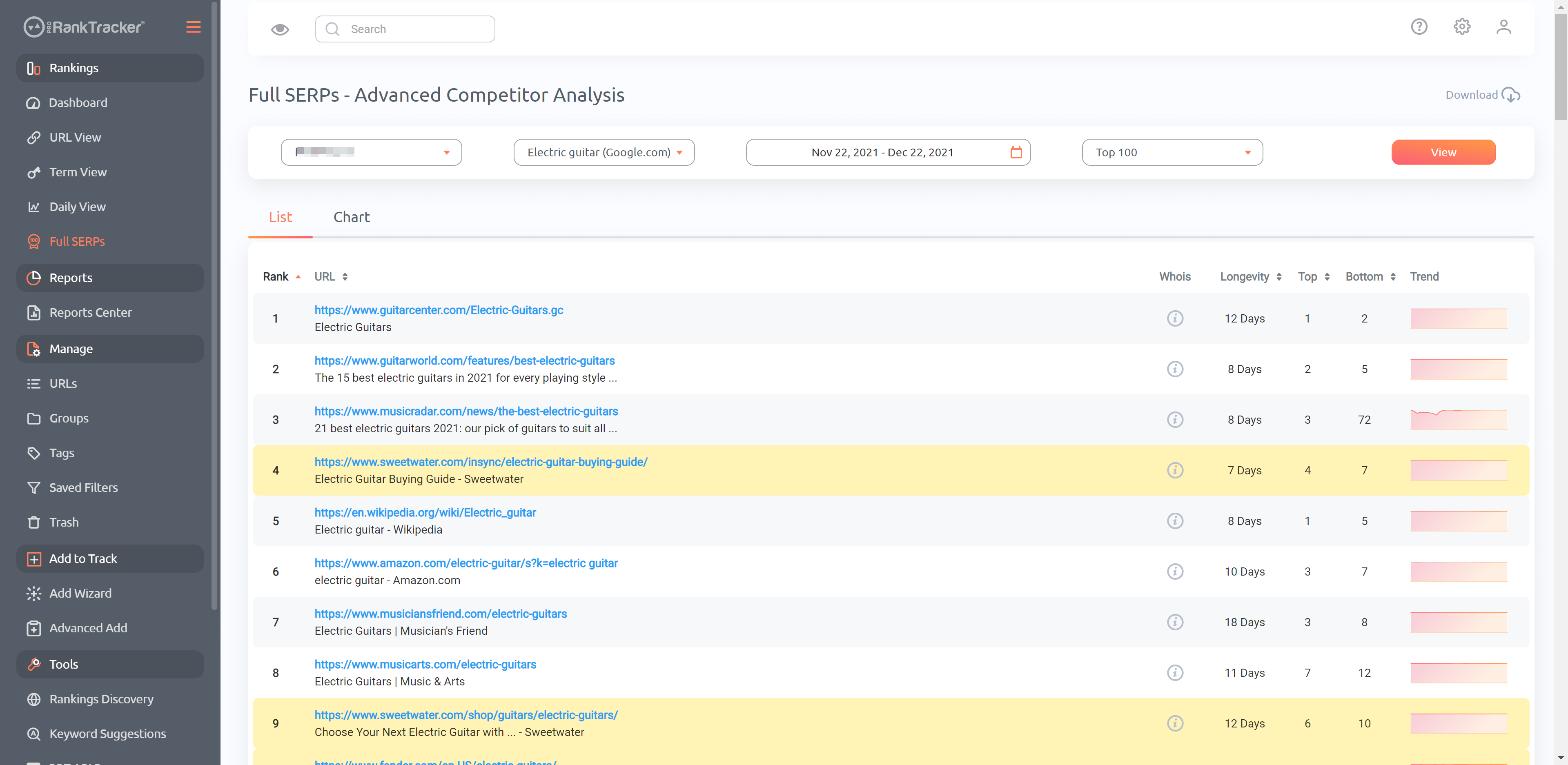Screen dimensions: 1568x765
Task: Show Whois info for musicarts.com row
Action: coord(1175,672)
